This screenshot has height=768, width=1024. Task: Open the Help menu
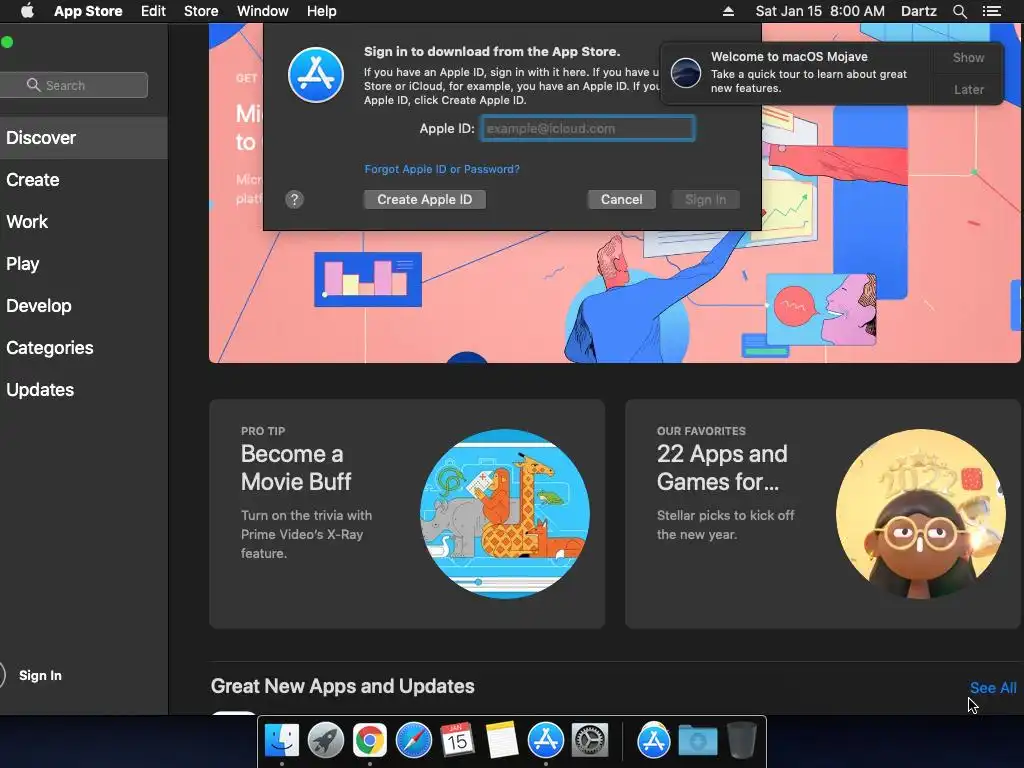point(322,11)
